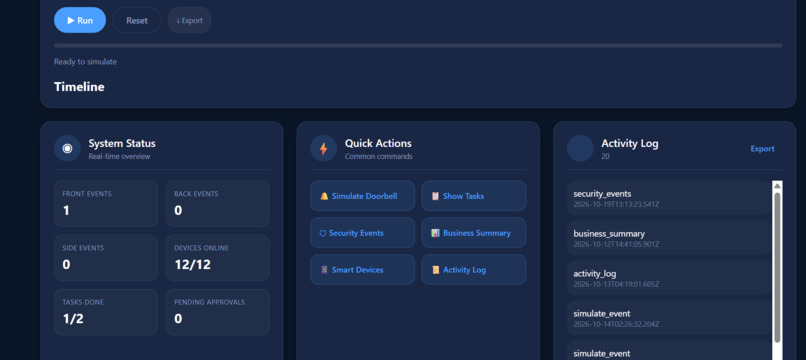Start the simulation with the Run button
The width and height of the screenshot is (806, 360).
(80, 21)
